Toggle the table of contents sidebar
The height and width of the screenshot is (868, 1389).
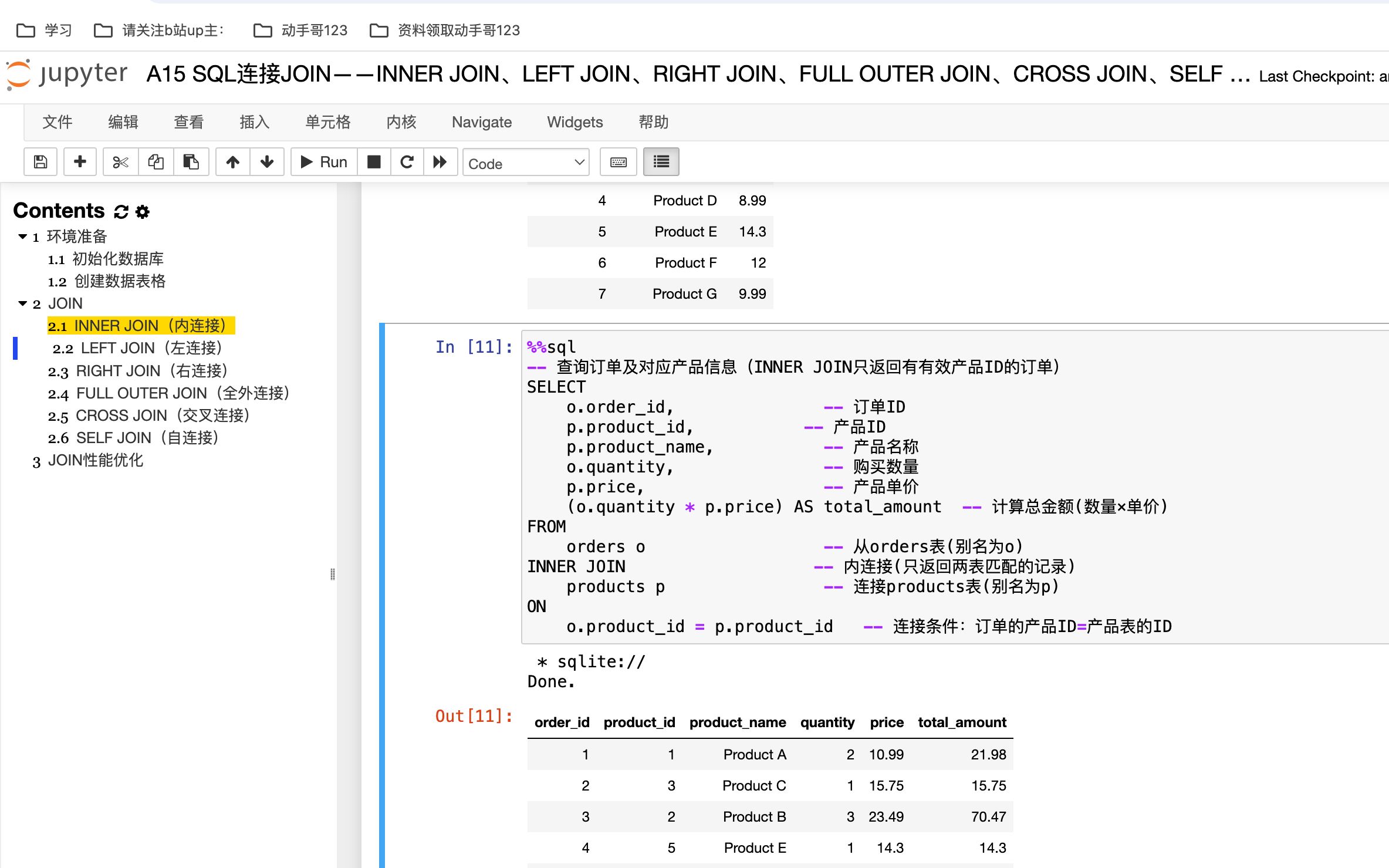click(x=661, y=162)
